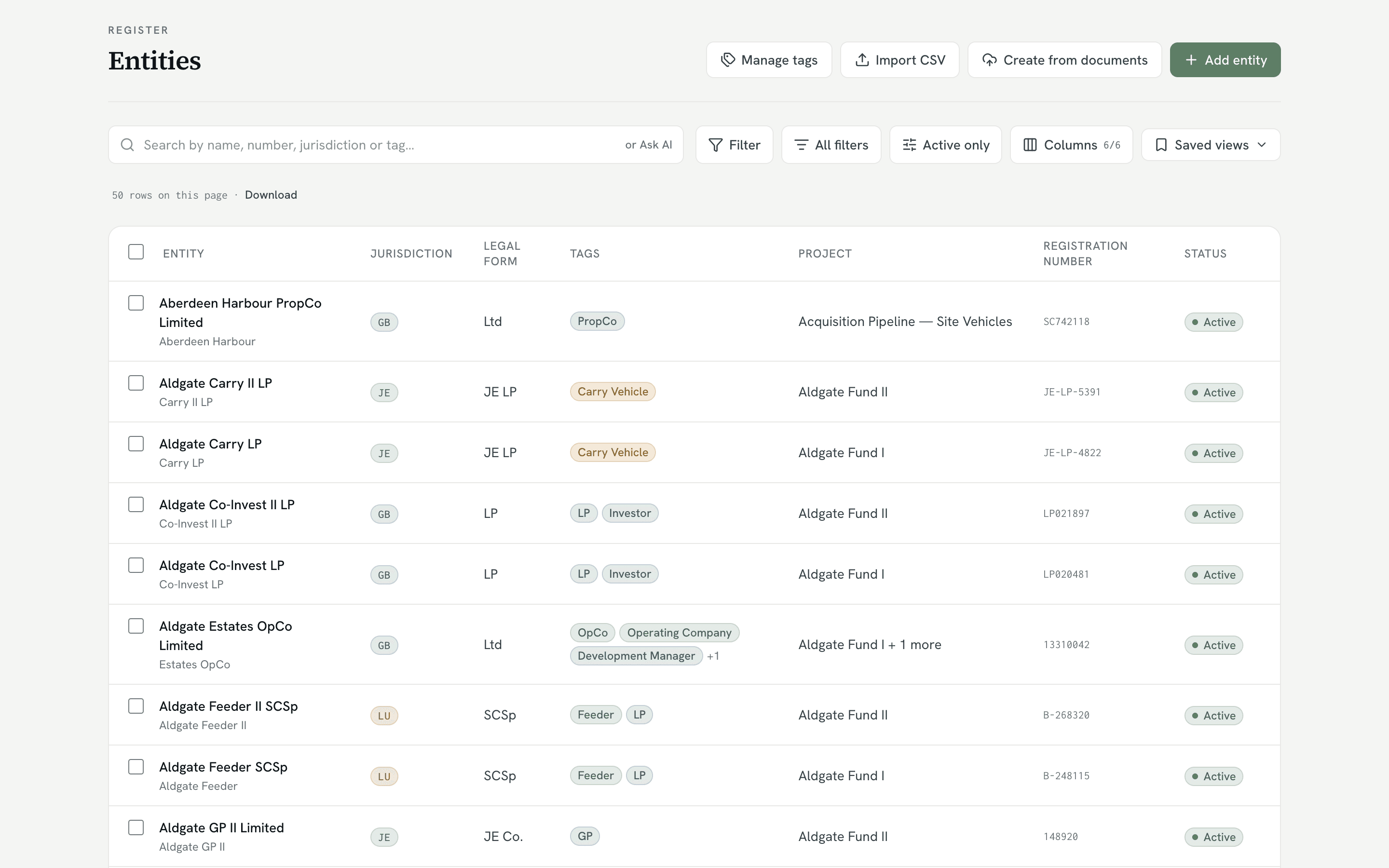Click the tag icon in Manage tags
This screenshot has width=1389, height=868.
click(x=728, y=60)
